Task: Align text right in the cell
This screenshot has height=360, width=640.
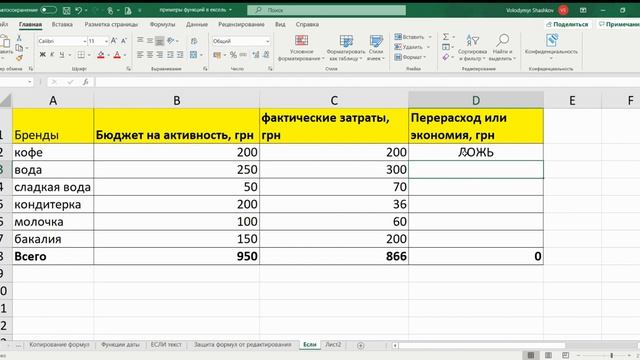Action: coord(160,55)
